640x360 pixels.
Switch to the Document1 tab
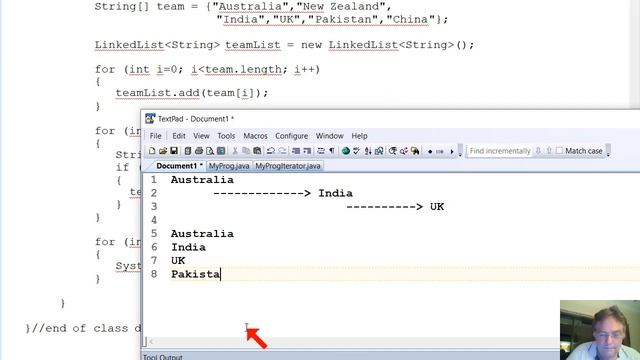(x=179, y=166)
